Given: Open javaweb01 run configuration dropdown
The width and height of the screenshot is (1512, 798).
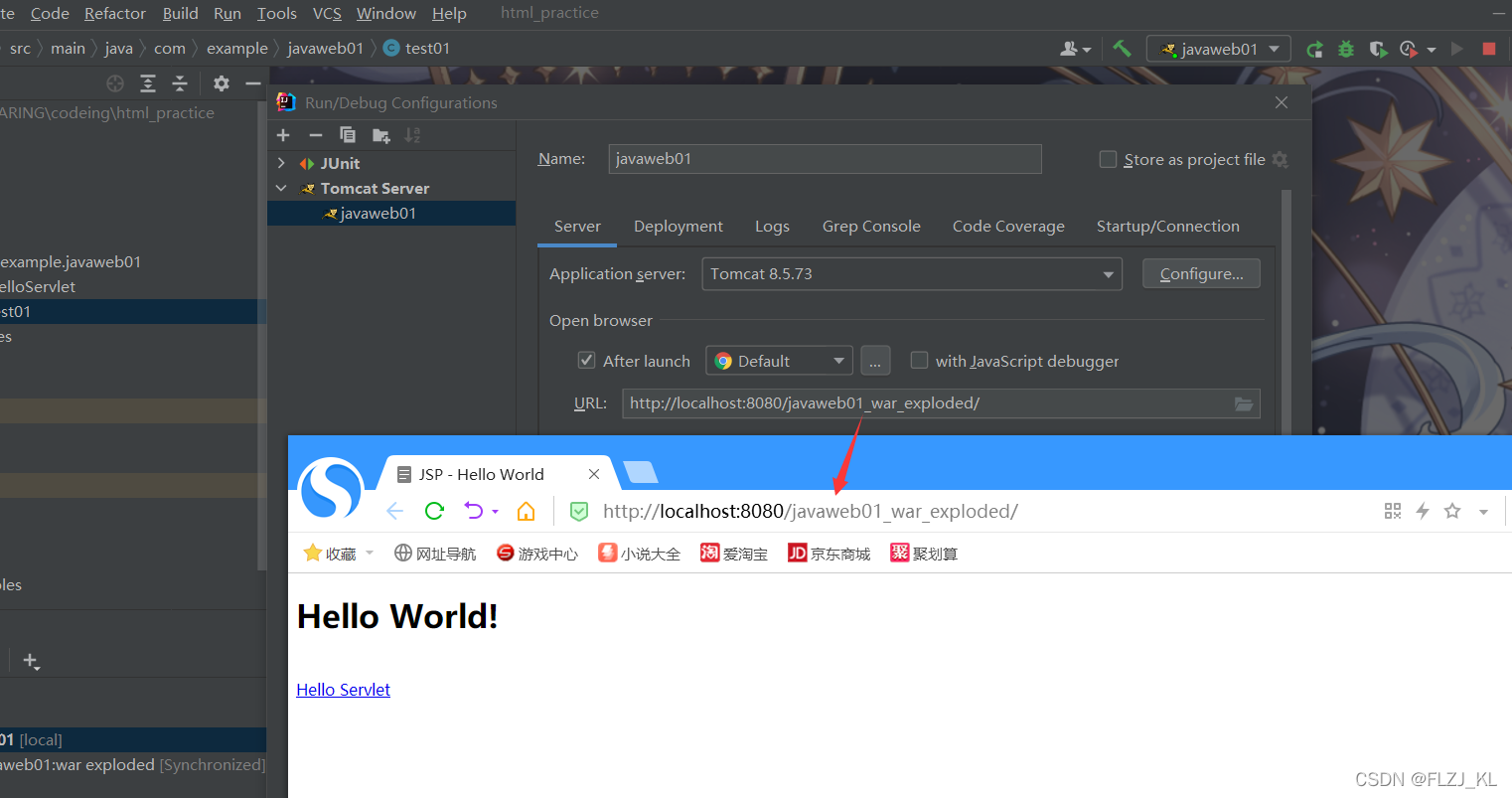Looking at the screenshot, I should click(x=1219, y=49).
